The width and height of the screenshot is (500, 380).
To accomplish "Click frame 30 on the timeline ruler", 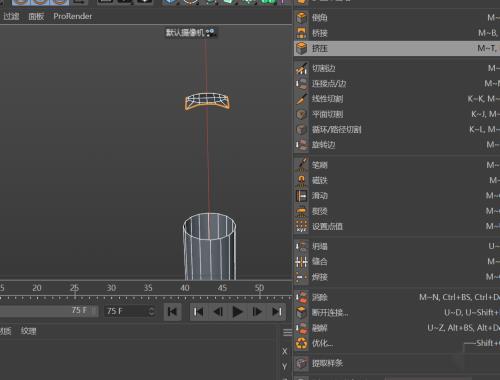I will click(x=111, y=288).
